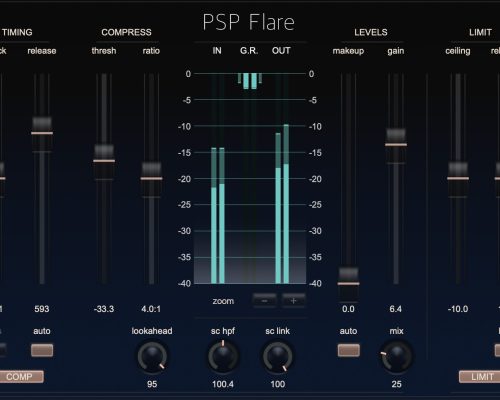Toggle the auto makeup button
Viewport: 500px width, 400px height.
click(x=348, y=350)
